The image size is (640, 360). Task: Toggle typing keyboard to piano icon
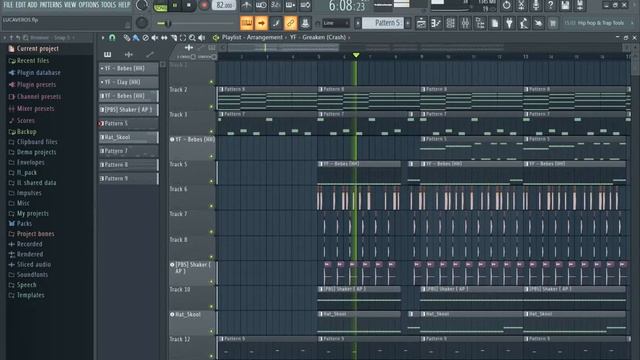point(247,23)
